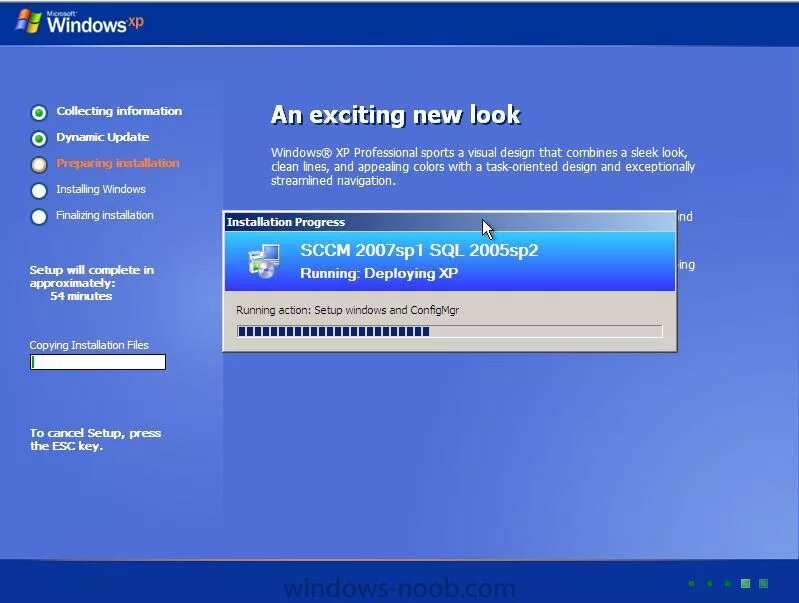Click the Windows XP flag logo
The width and height of the screenshot is (799, 603).
tap(29, 22)
